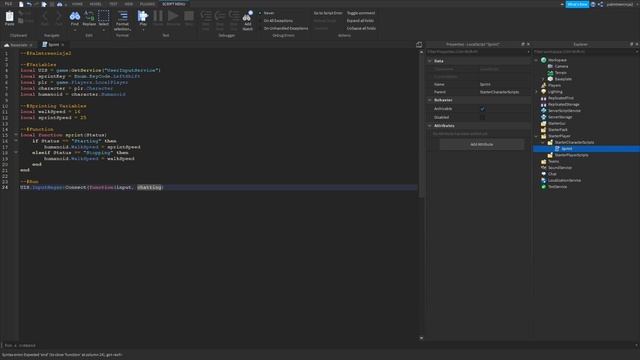Screen dimensions: 640x360
Task: Collapse the StarterCharacterScripts tree node
Action: 543,142
